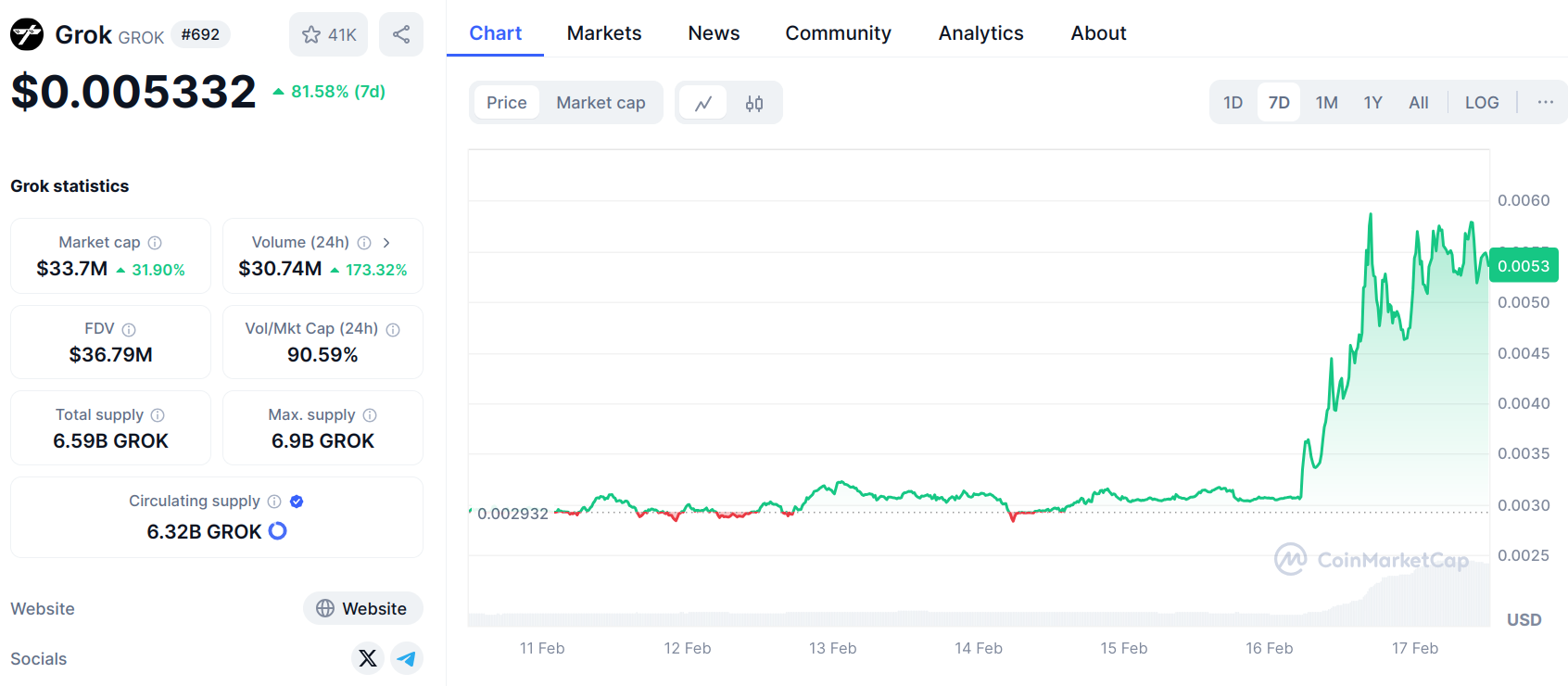Click the Grok statistics heading
Screen dimensions: 1568x686
70,186
